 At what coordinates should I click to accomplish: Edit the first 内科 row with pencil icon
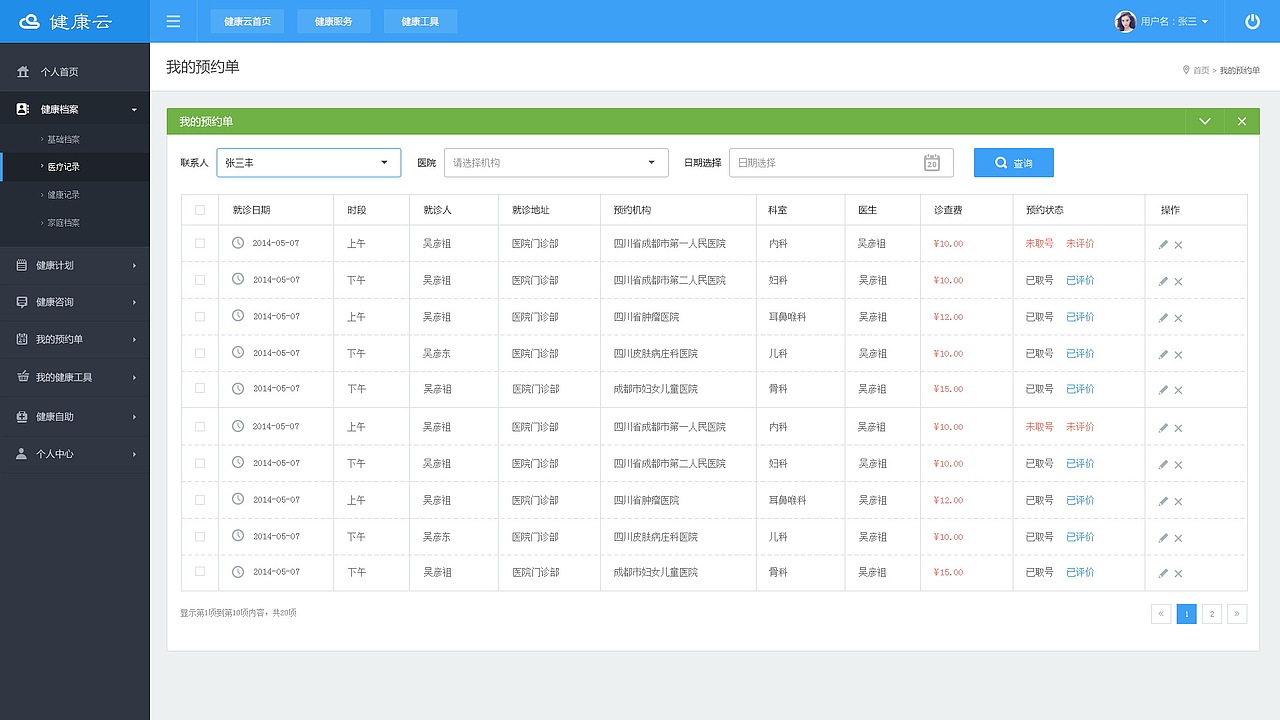coord(1163,244)
